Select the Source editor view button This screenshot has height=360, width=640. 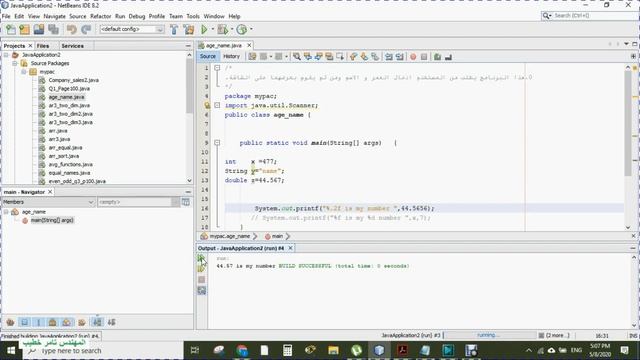[x=207, y=56]
